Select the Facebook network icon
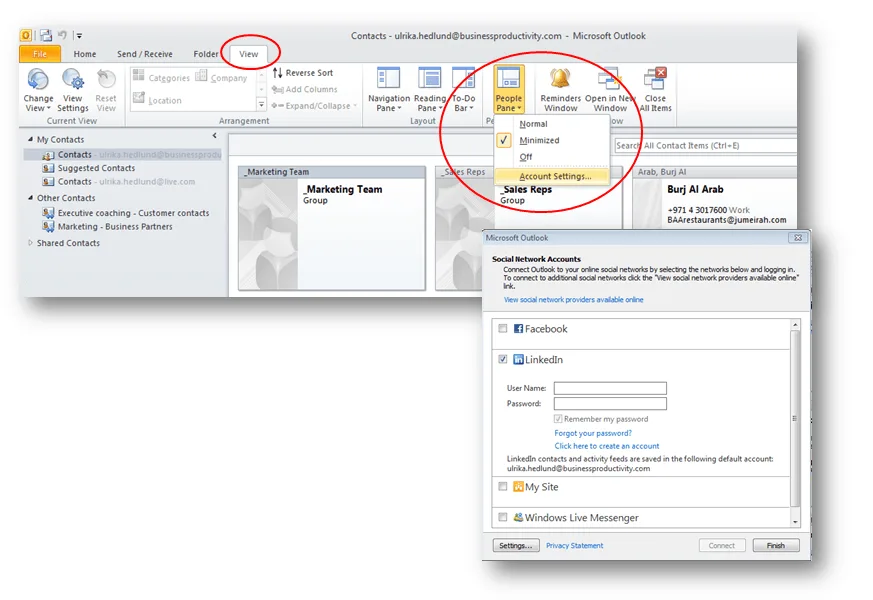The height and width of the screenshot is (600, 873). (518, 328)
